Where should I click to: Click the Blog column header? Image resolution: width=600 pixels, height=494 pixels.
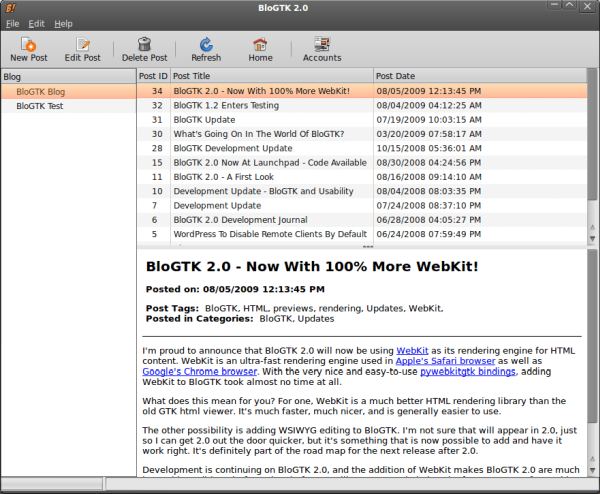68,77
